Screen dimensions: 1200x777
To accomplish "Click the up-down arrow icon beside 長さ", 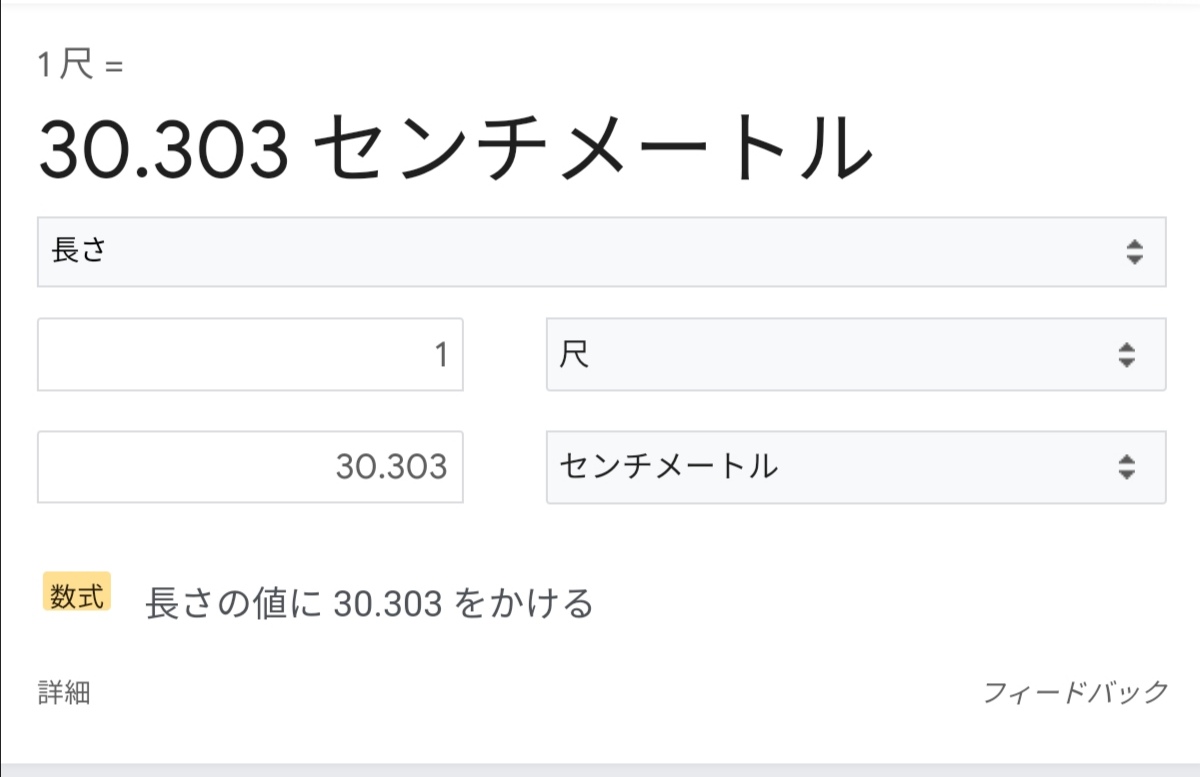I will 1133,252.
